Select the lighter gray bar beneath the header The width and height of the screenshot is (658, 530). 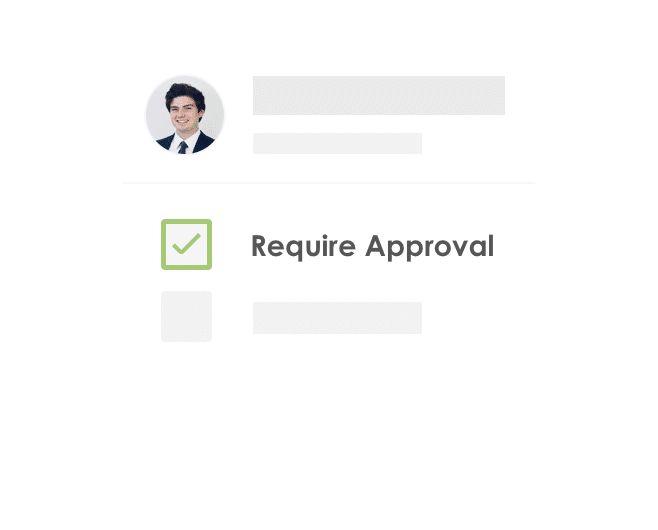coord(337,144)
